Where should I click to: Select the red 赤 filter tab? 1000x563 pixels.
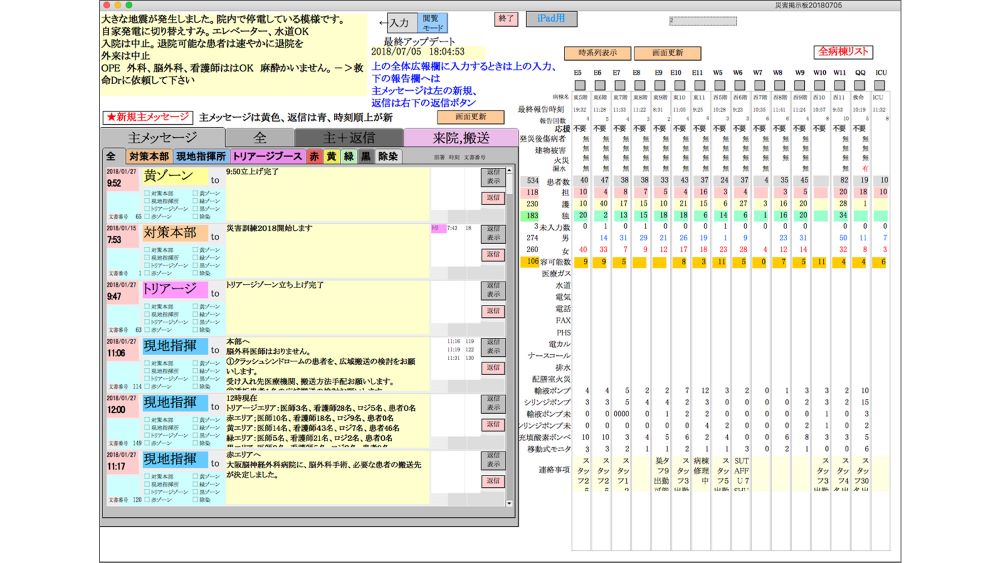click(314, 156)
